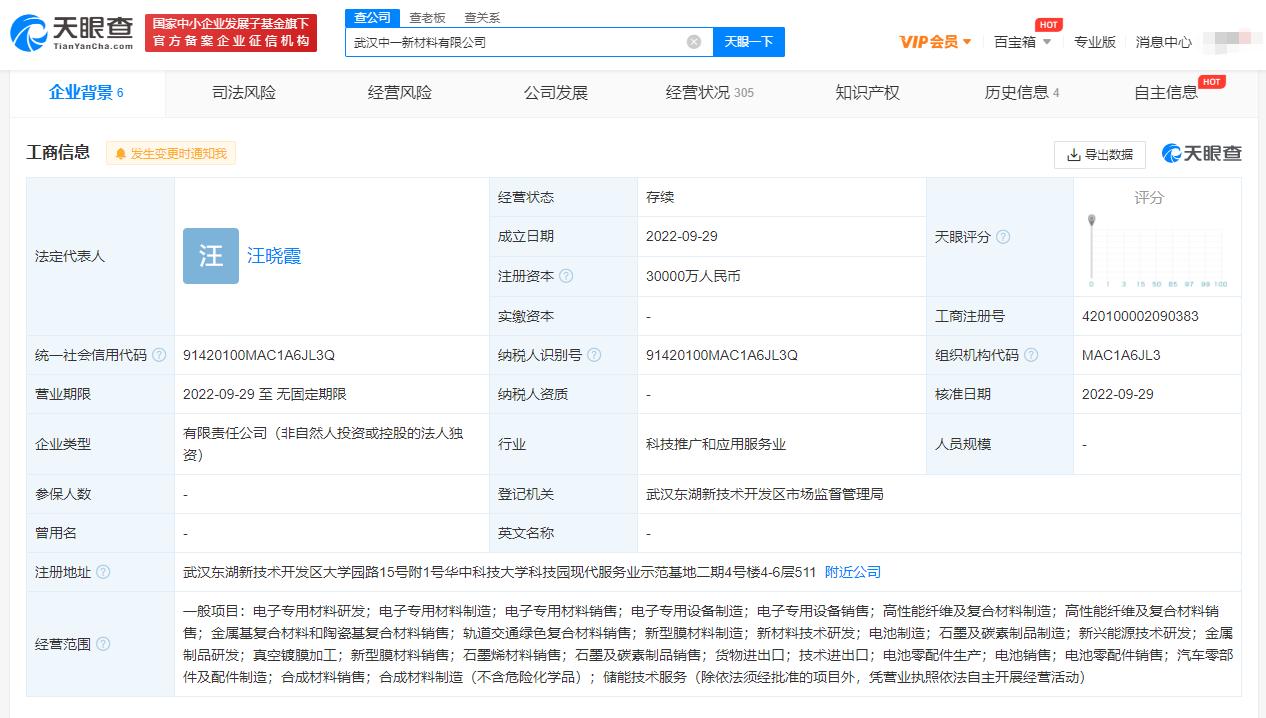Switch to the 查关系 search tab
The width and height of the screenshot is (1266, 718).
(482, 17)
